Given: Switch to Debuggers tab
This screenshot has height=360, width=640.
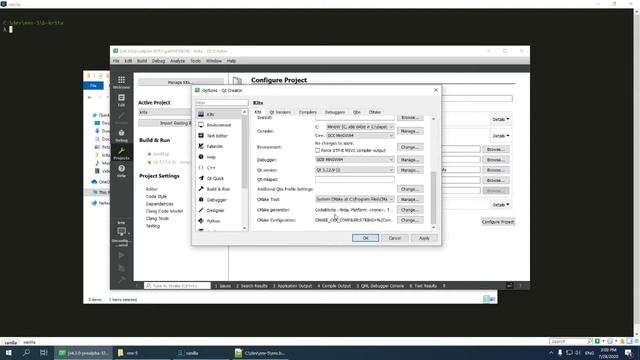Looking at the screenshot, I should pyautogui.click(x=335, y=112).
